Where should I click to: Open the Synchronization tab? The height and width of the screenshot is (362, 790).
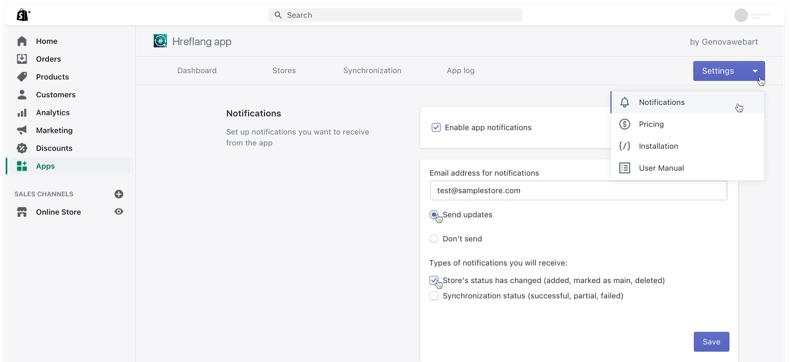[372, 70]
